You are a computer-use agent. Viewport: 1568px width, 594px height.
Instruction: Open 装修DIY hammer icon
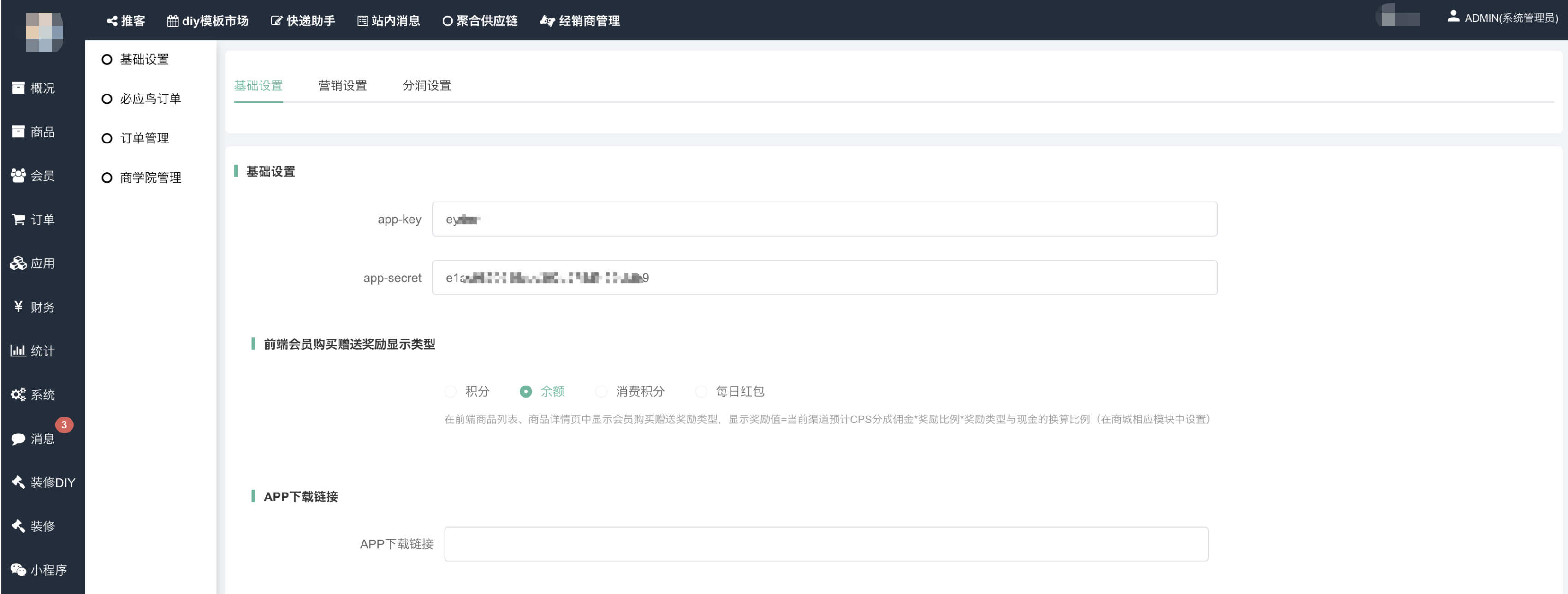pos(18,482)
